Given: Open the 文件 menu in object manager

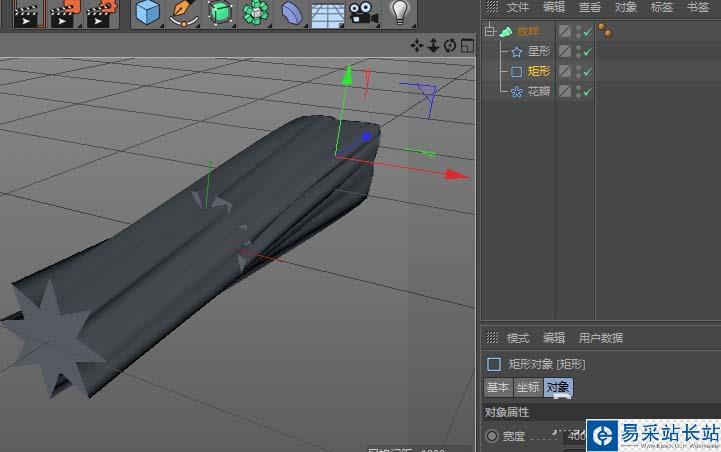Looking at the screenshot, I should 518,7.
